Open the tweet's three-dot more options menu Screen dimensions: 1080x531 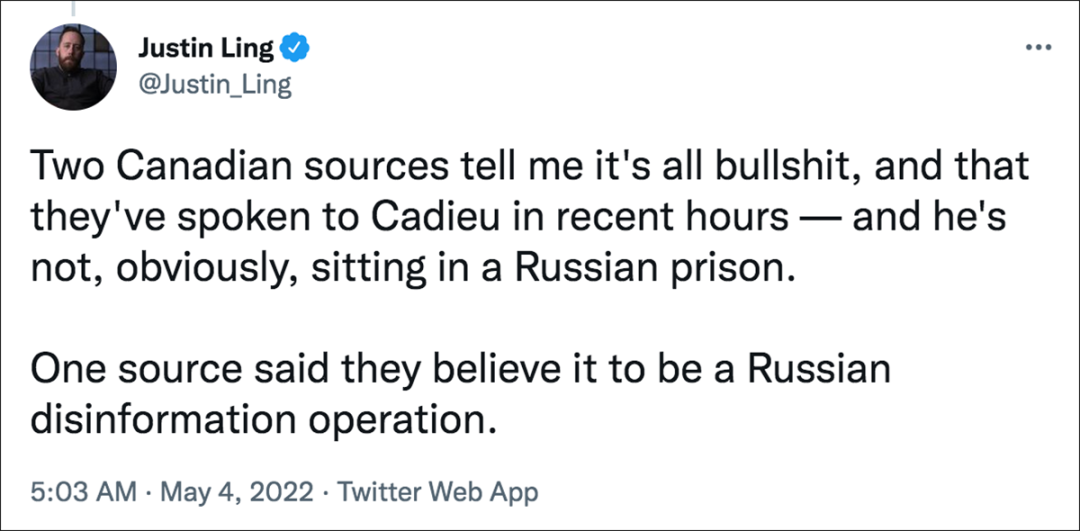click(x=1040, y=47)
